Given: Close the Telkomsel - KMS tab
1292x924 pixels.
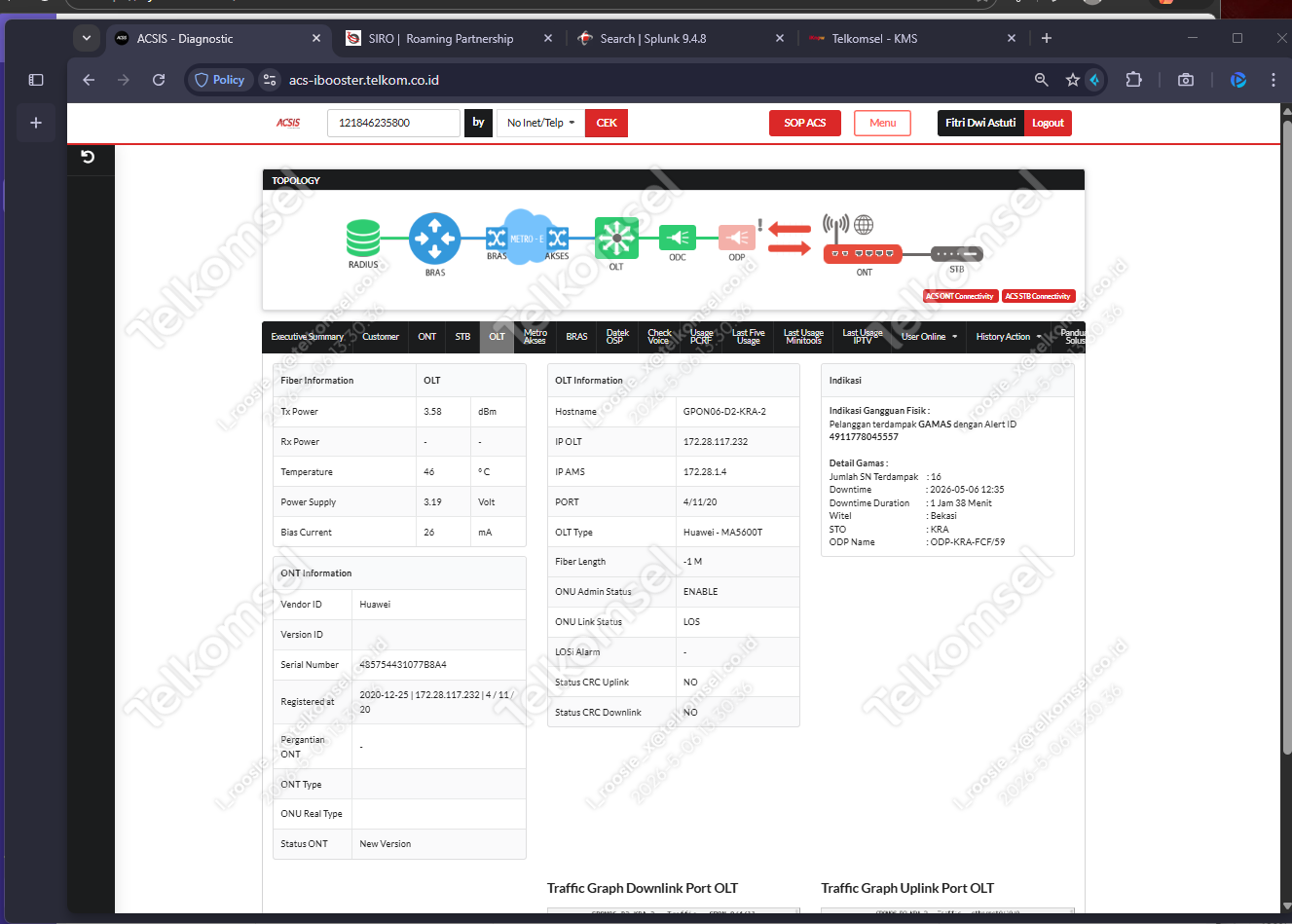Looking at the screenshot, I should click(x=1012, y=39).
